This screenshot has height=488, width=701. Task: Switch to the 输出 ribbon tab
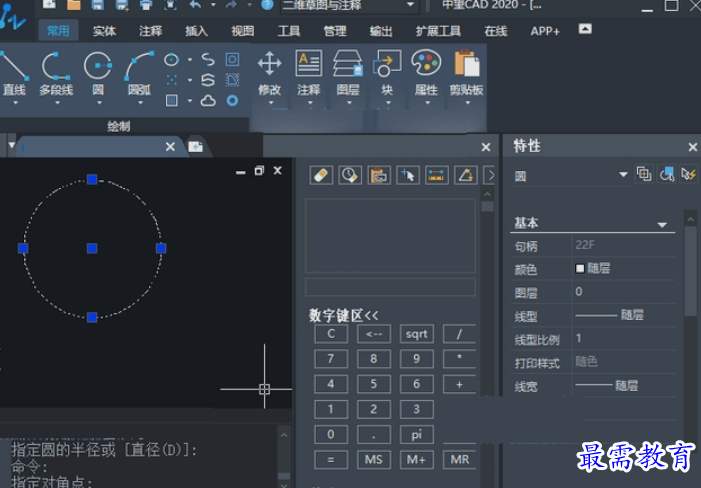click(x=381, y=31)
